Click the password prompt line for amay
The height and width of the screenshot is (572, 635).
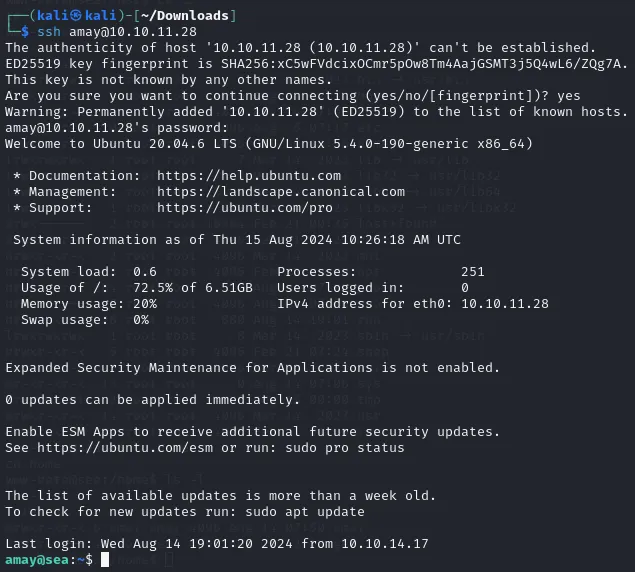117,128
